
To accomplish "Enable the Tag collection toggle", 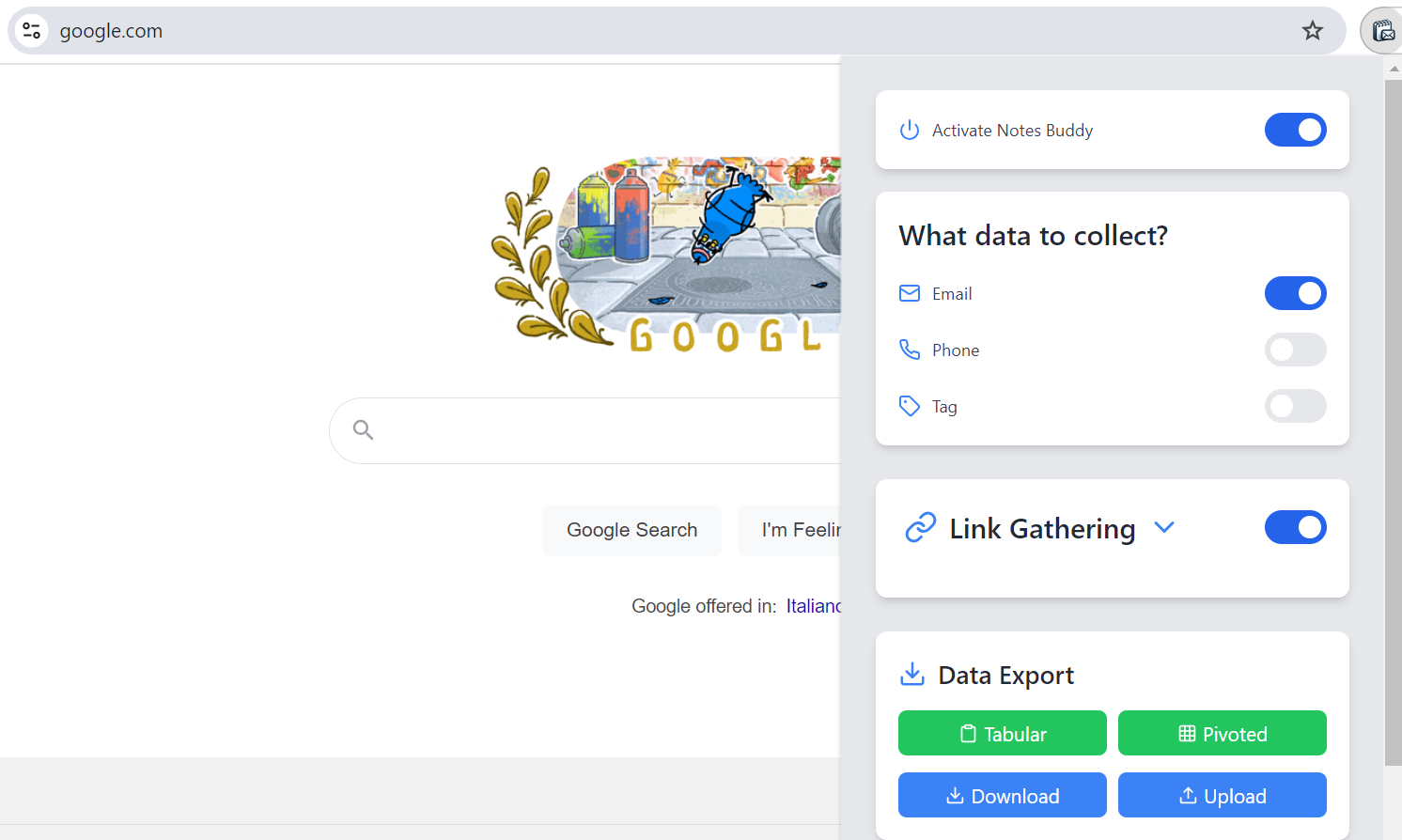I will 1295,406.
